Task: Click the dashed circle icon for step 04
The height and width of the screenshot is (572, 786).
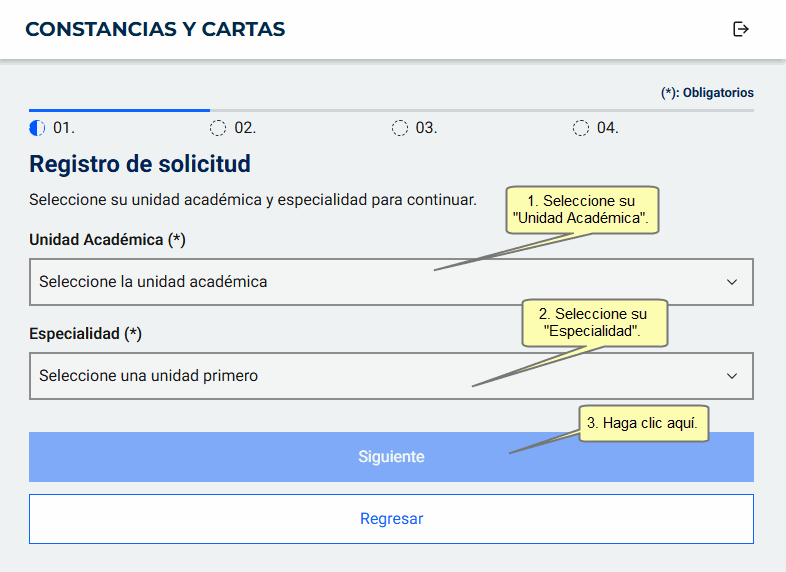Action: (x=580, y=128)
